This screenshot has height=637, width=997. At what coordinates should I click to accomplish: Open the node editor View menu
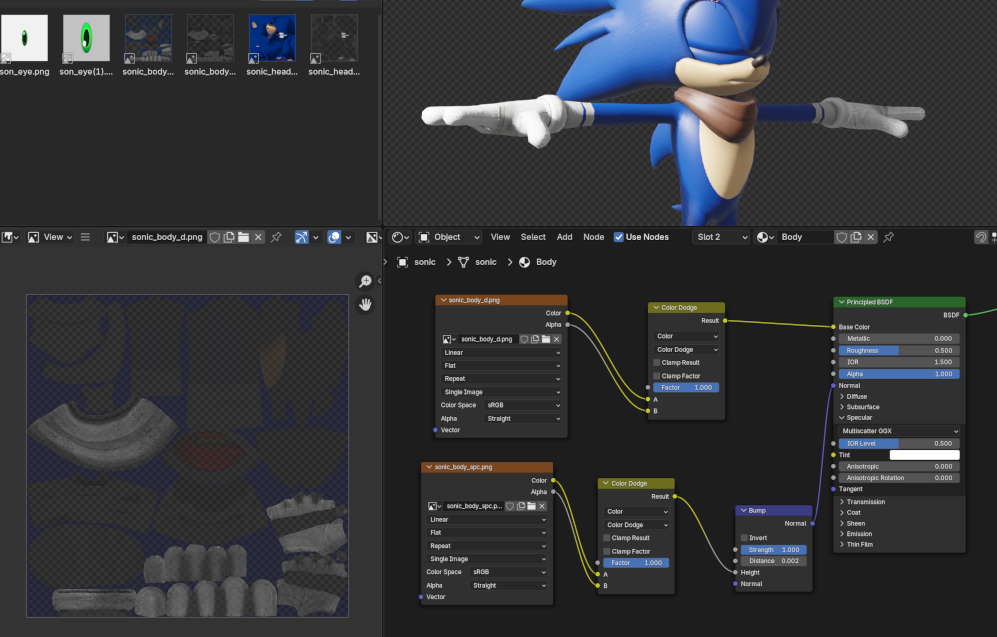pos(500,237)
